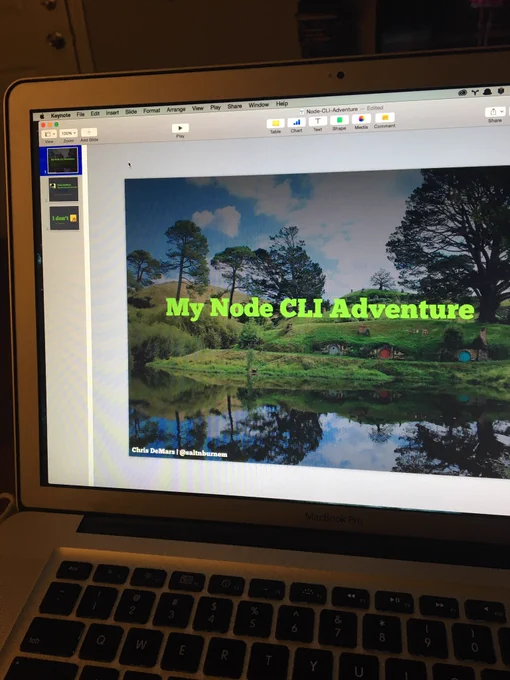Click the Chris DeMars footer text
Screen dimensions: 510x680
[x=179, y=452]
